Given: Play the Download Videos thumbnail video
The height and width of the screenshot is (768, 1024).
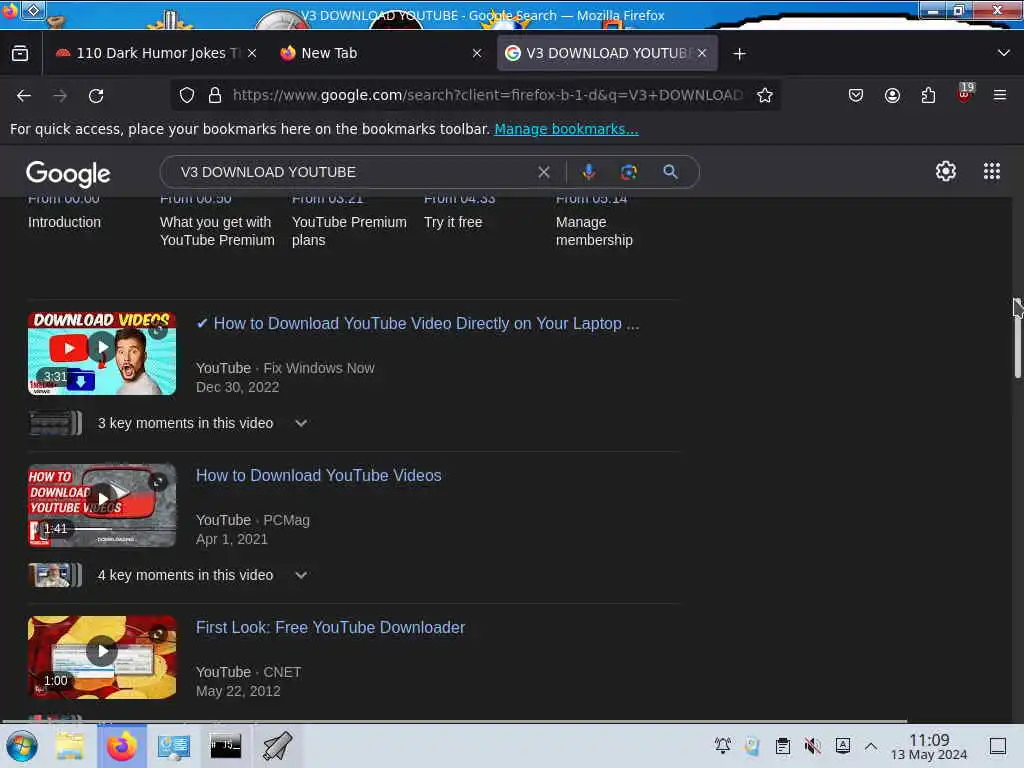Looking at the screenshot, I should tap(102, 353).
